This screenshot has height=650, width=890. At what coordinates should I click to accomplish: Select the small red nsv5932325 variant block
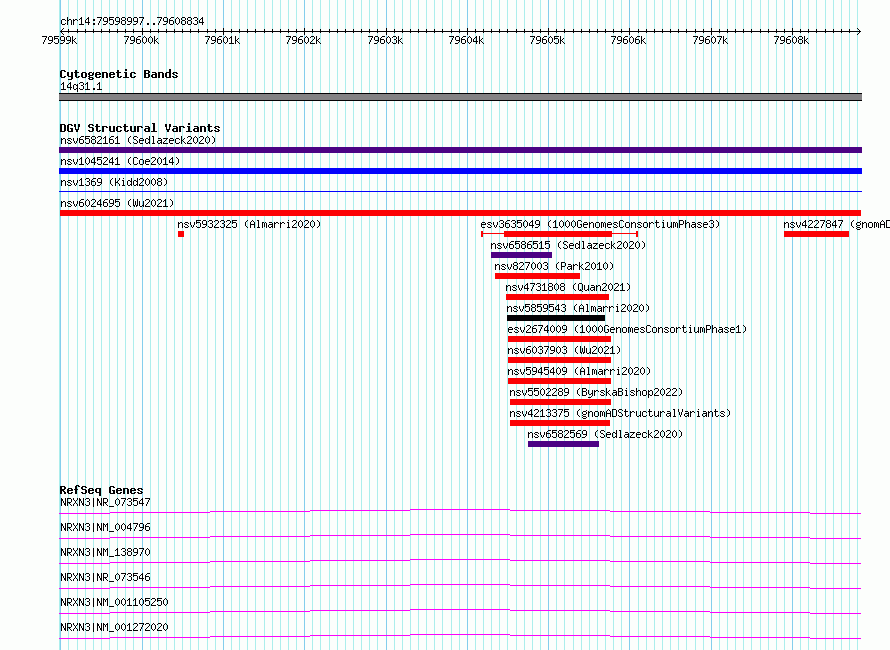[x=181, y=234]
